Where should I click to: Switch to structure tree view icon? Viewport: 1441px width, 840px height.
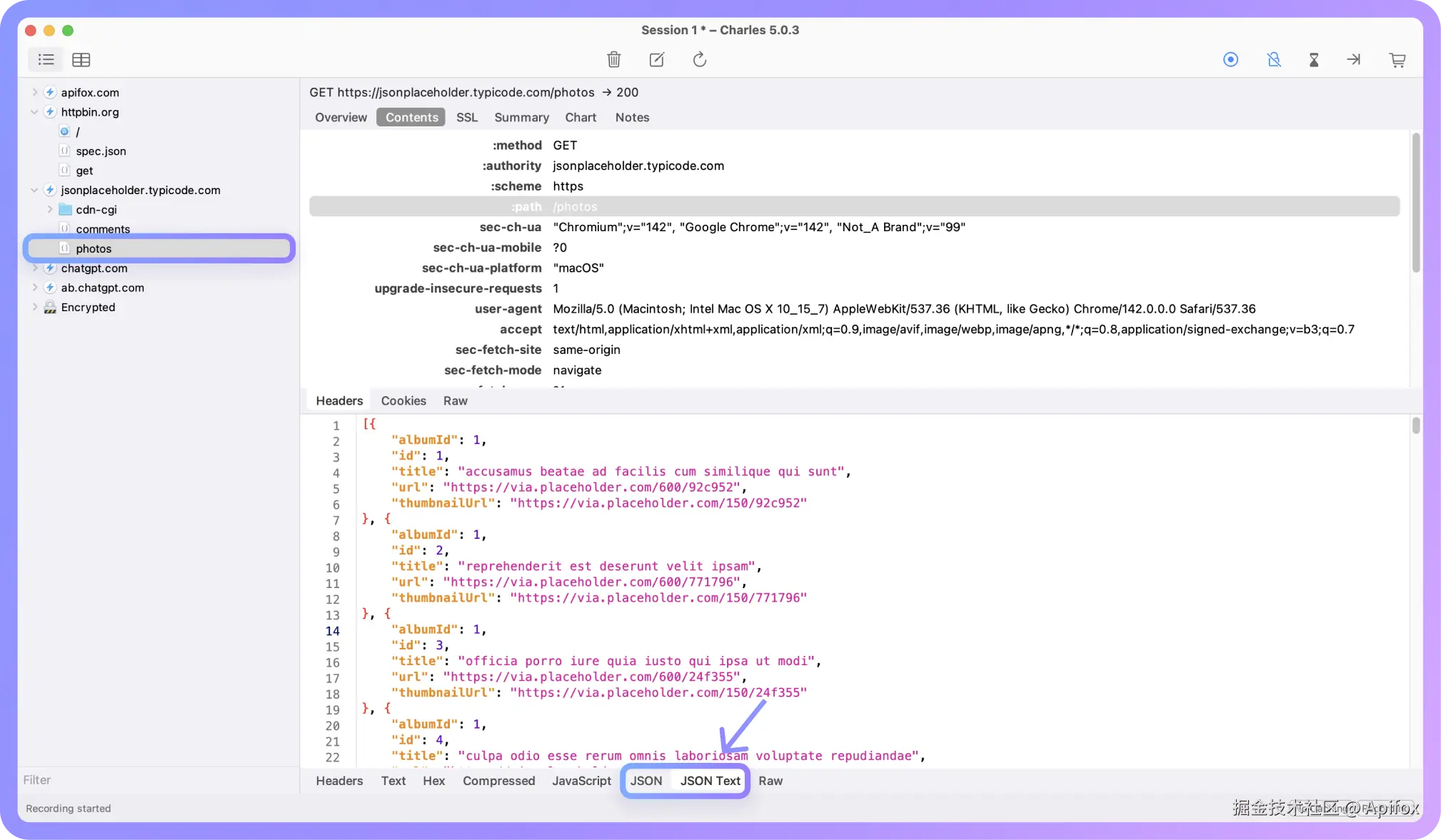[x=46, y=60]
